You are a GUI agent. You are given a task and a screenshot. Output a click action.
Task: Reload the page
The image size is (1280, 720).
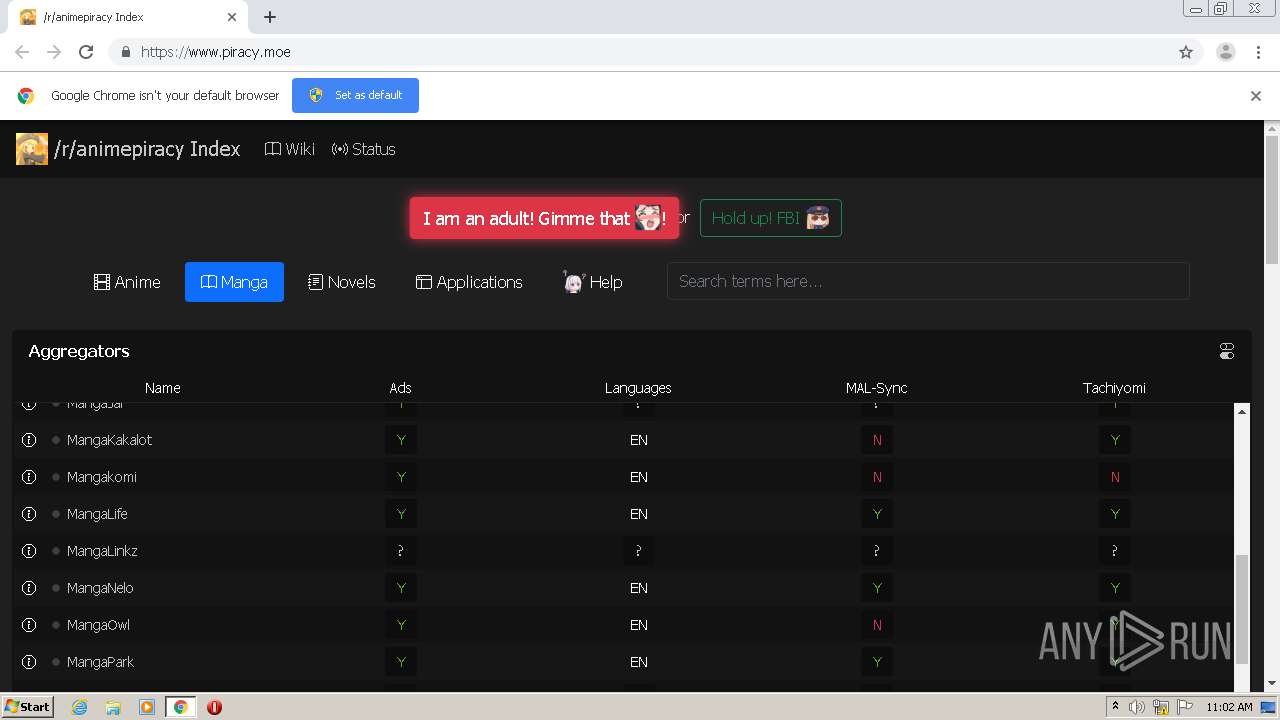tap(86, 52)
